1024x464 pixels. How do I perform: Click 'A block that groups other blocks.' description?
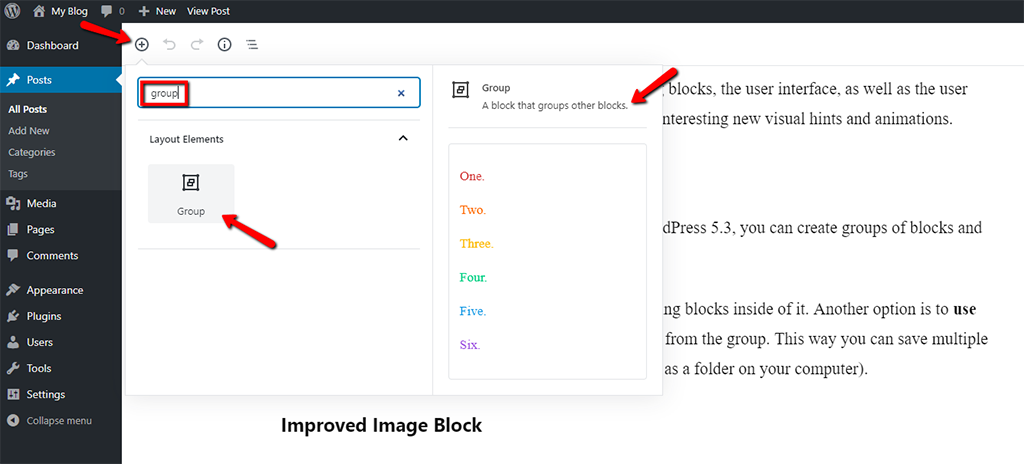tap(555, 105)
